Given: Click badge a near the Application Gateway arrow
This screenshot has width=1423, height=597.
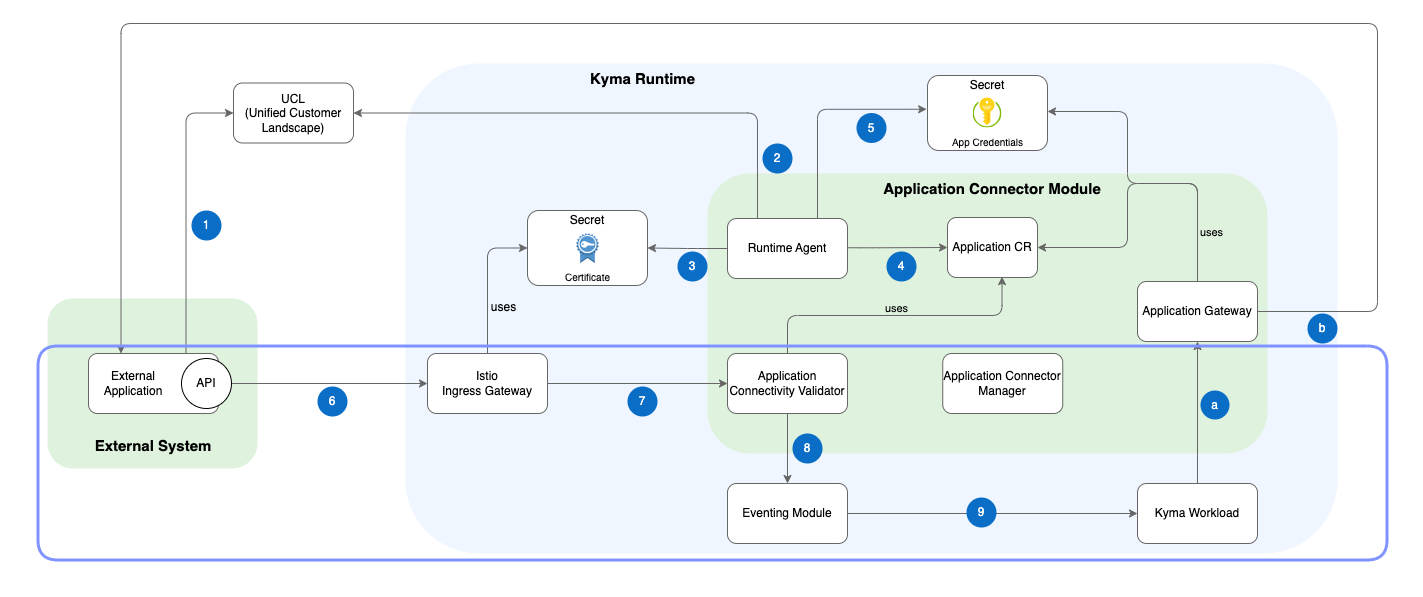Looking at the screenshot, I should [1214, 405].
